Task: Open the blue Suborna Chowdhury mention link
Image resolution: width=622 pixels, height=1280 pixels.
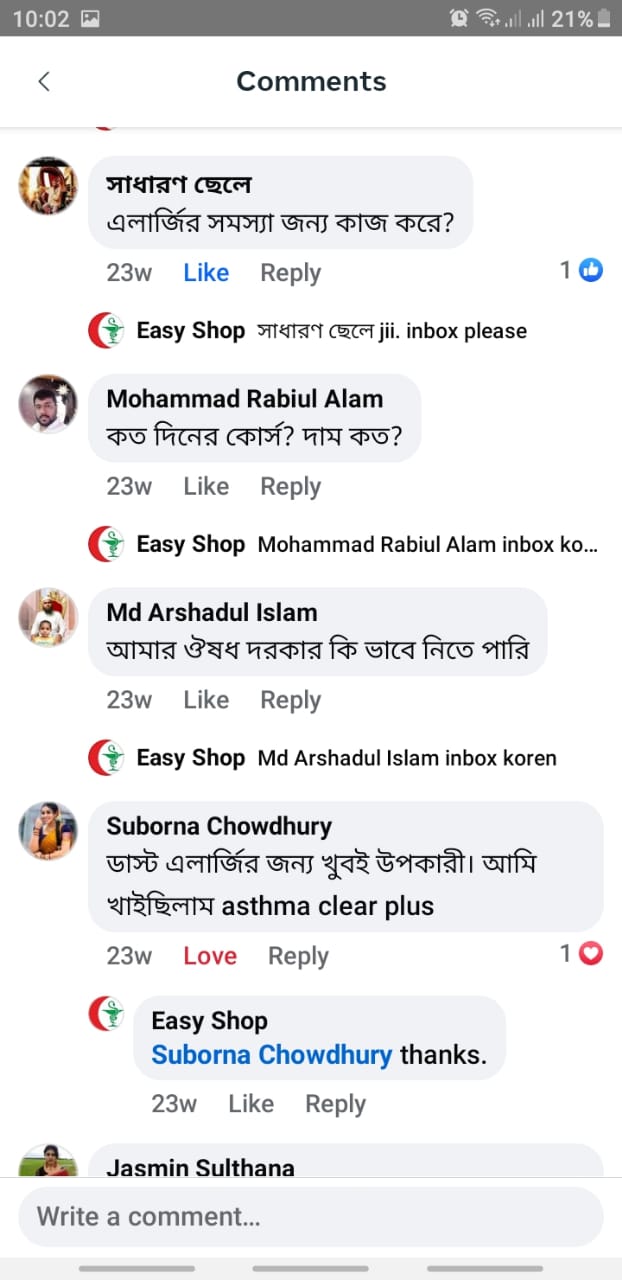Action: 271,1055
